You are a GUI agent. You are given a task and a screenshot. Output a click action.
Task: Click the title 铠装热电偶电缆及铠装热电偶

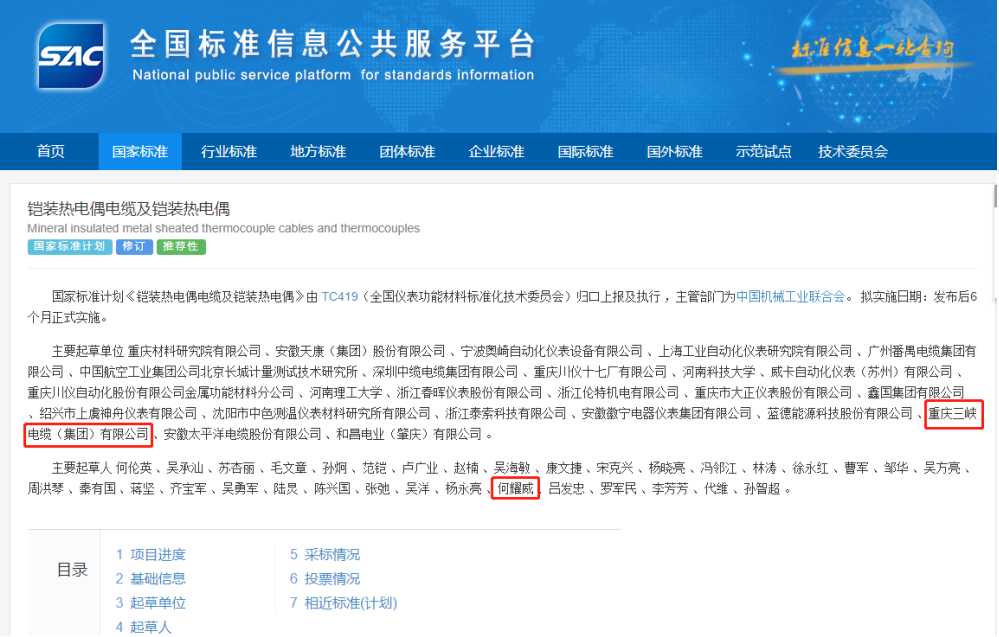[129, 209]
